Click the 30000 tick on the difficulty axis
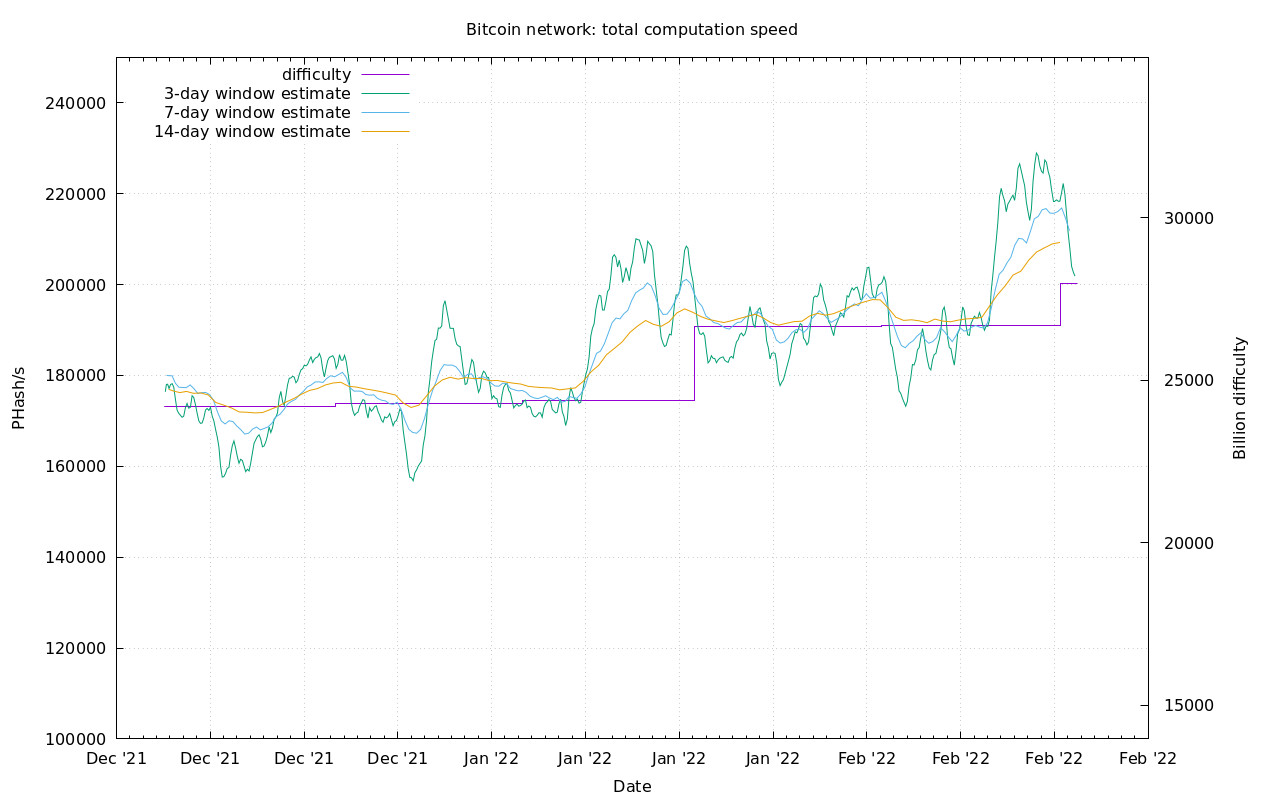This screenshot has height=800, width=1280. click(x=1189, y=219)
